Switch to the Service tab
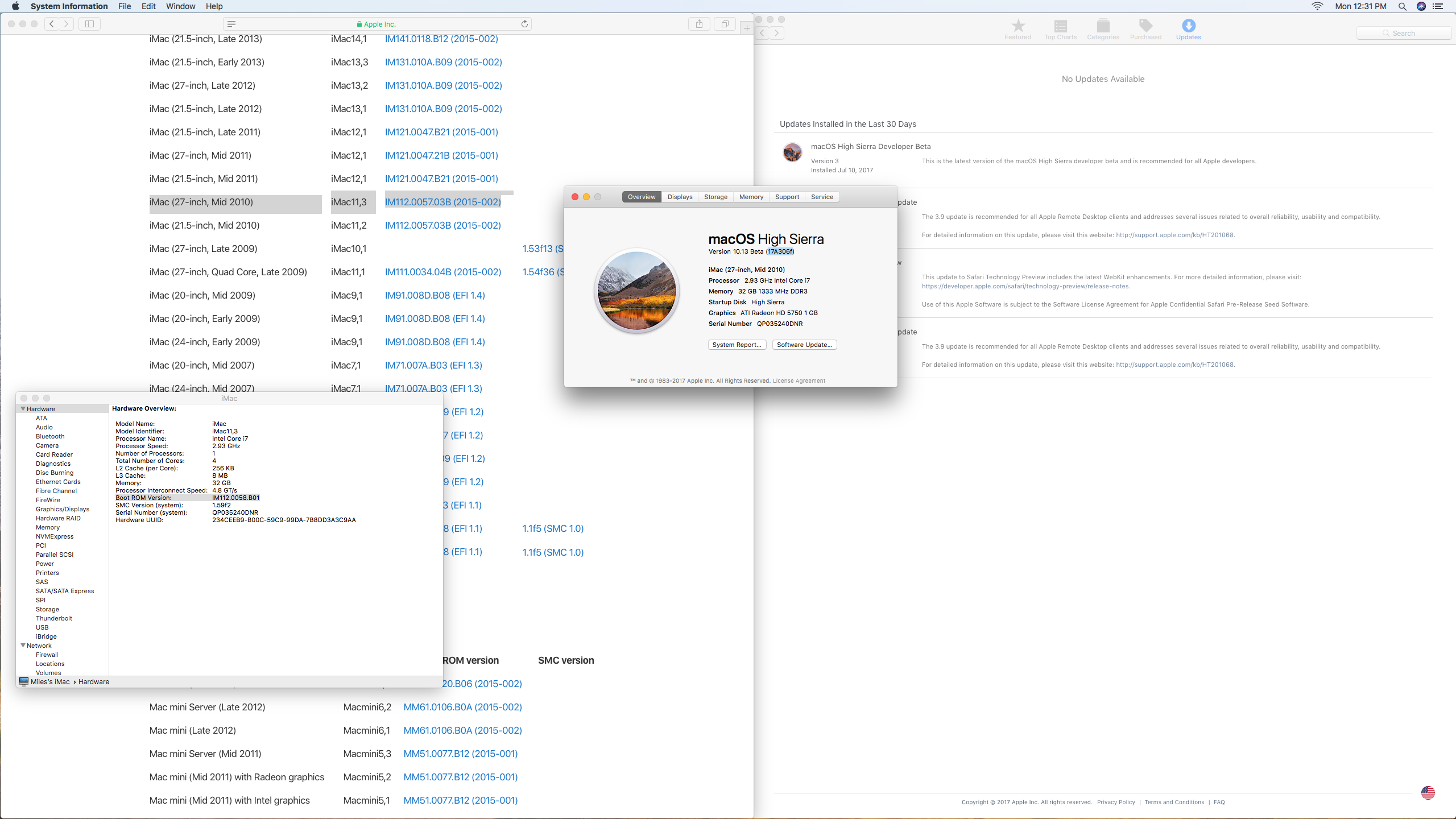The image size is (1456, 819). 822,197
